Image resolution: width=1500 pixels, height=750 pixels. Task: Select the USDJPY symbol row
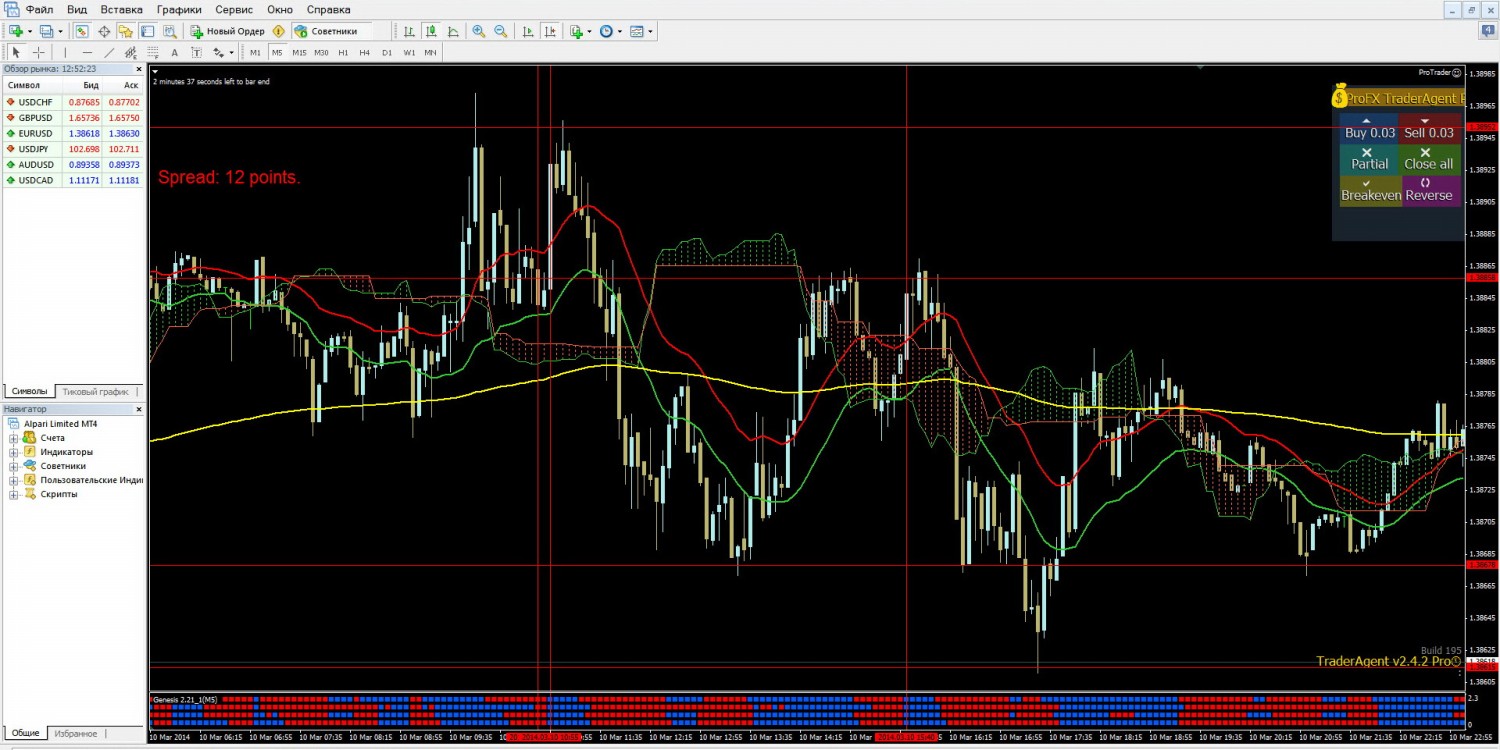[72, 149]
